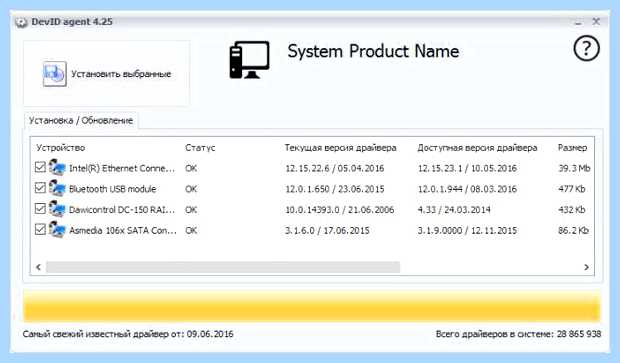Click the Intel Ethernet device icon
Image resolution: width=620 pixels, height=363 pixels.
[x=57, y=167]
